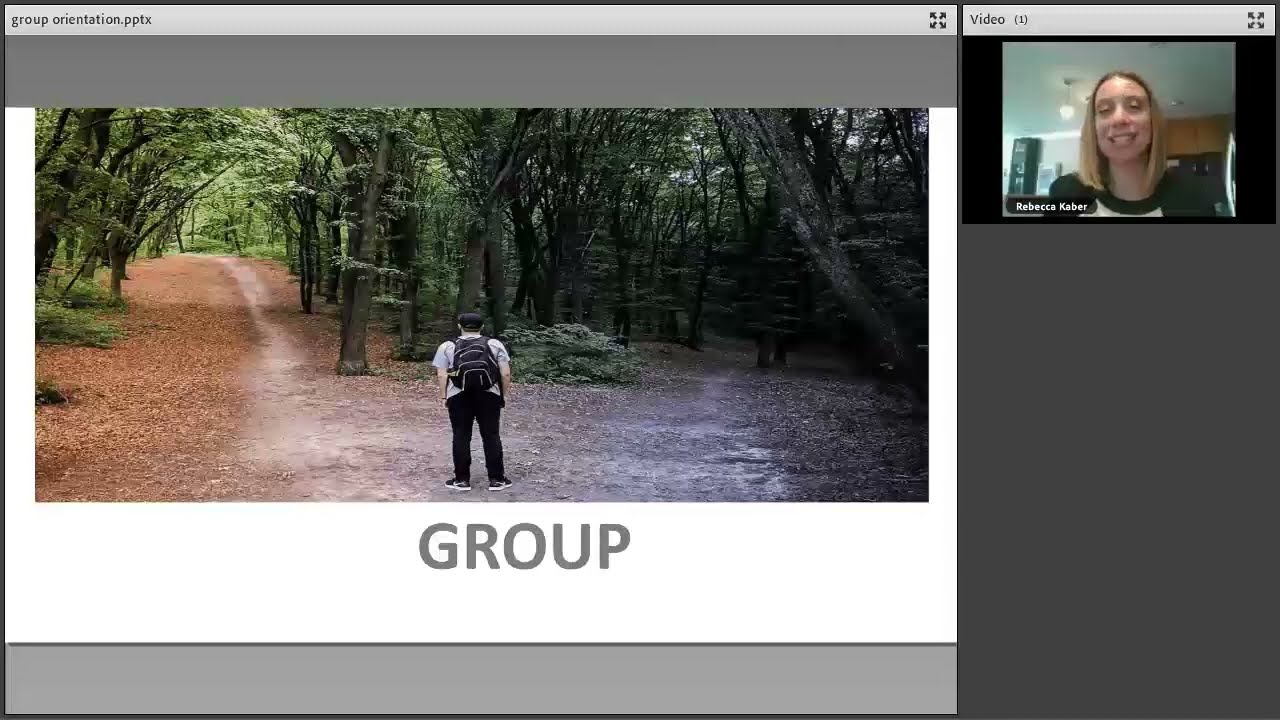Select Rebecca Kaber's webcam video feed
This screenshot has height=720, width=1280.
tap(1118, 129)
